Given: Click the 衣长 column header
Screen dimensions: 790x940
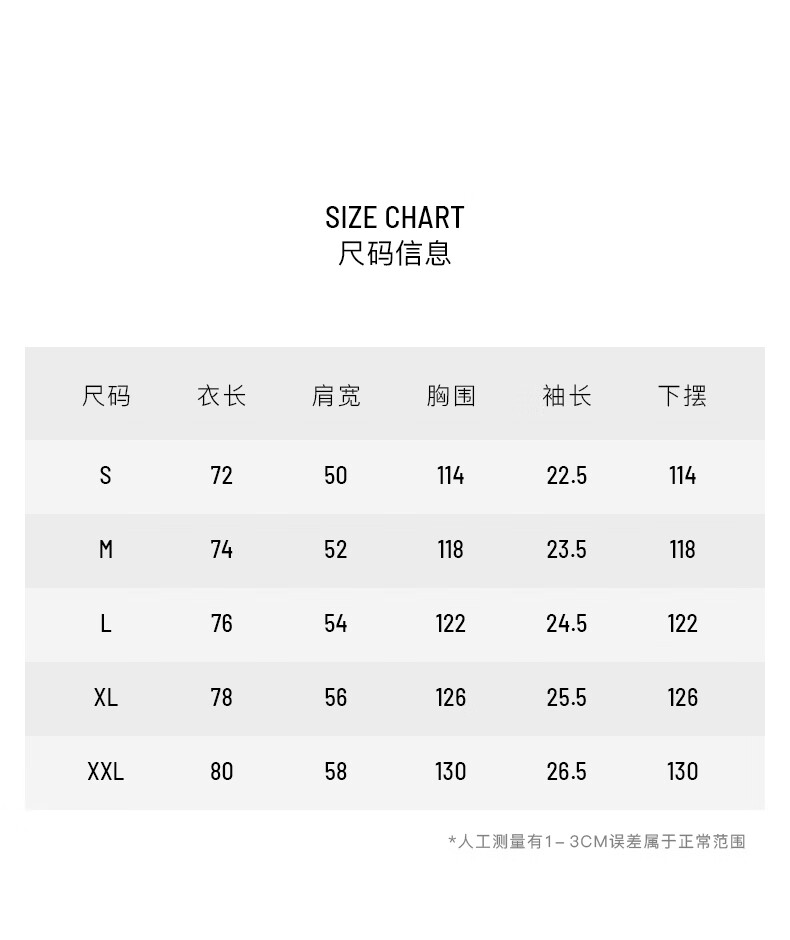Looking at the screenshot, I should click(x=221, y=396).
